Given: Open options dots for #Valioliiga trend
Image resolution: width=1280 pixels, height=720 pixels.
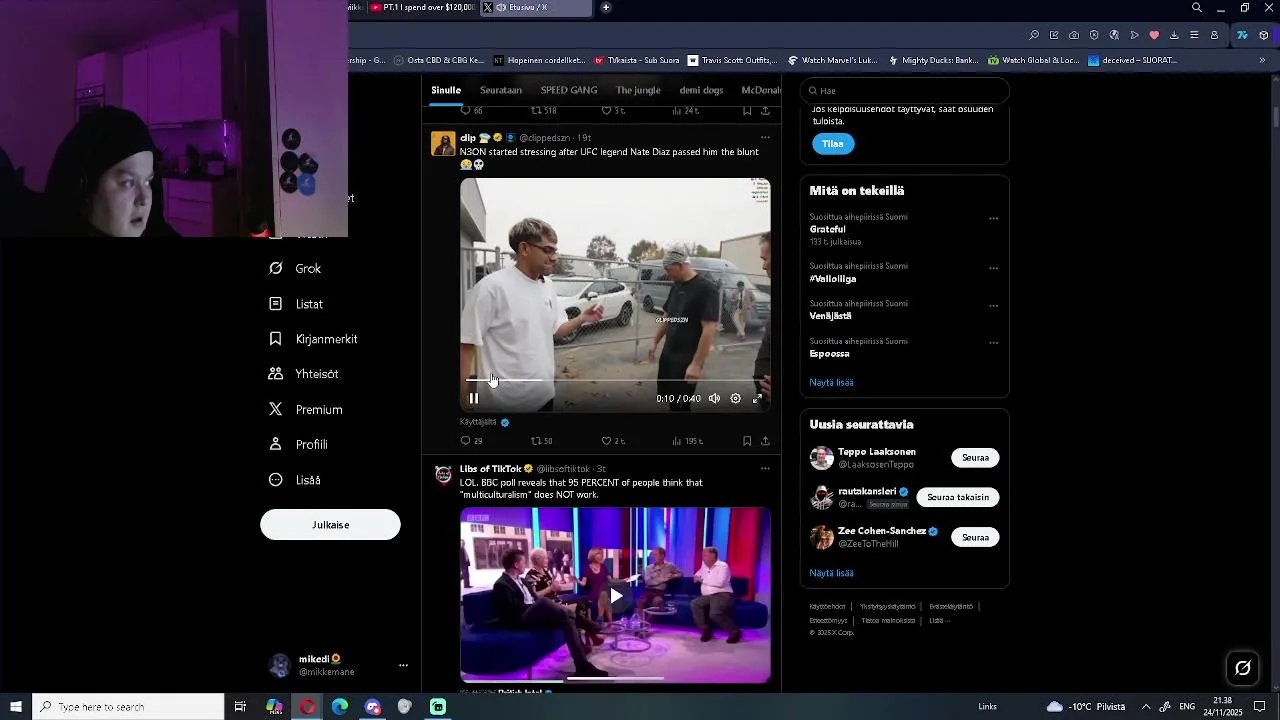Looking at the screenshot, I should pyautogui.click(x=993, y=268).
